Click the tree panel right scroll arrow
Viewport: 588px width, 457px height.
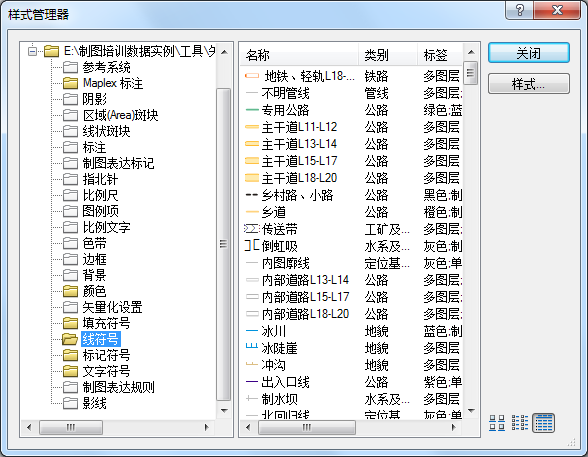tap(207, 427)
